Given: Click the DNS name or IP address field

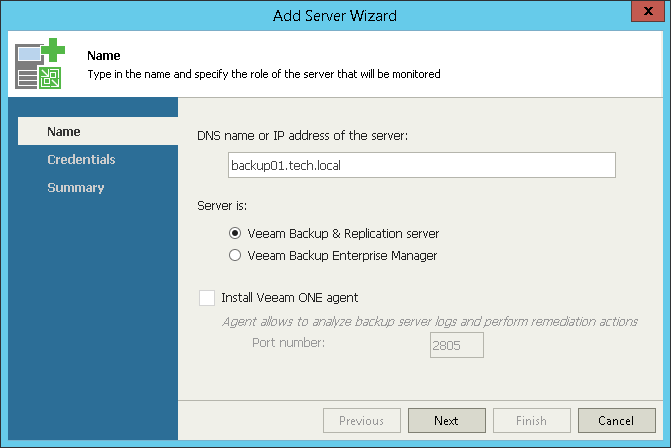Looking at the screenshot, I should click(421, 165).
